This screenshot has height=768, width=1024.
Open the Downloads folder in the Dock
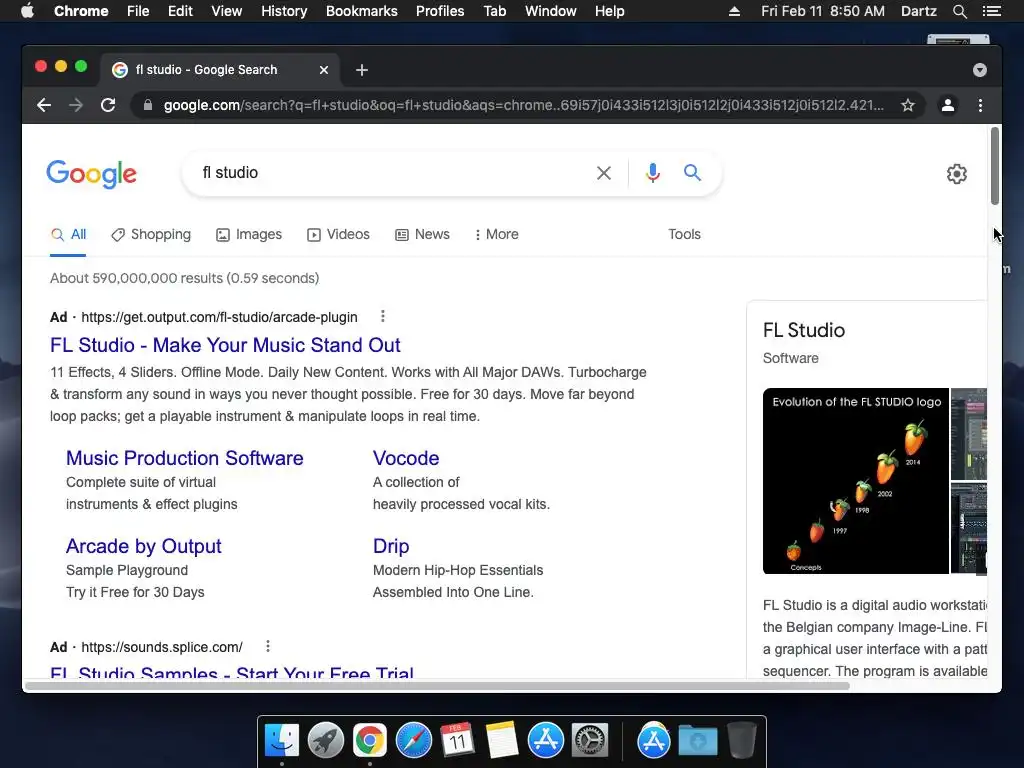tap(697, 740)
